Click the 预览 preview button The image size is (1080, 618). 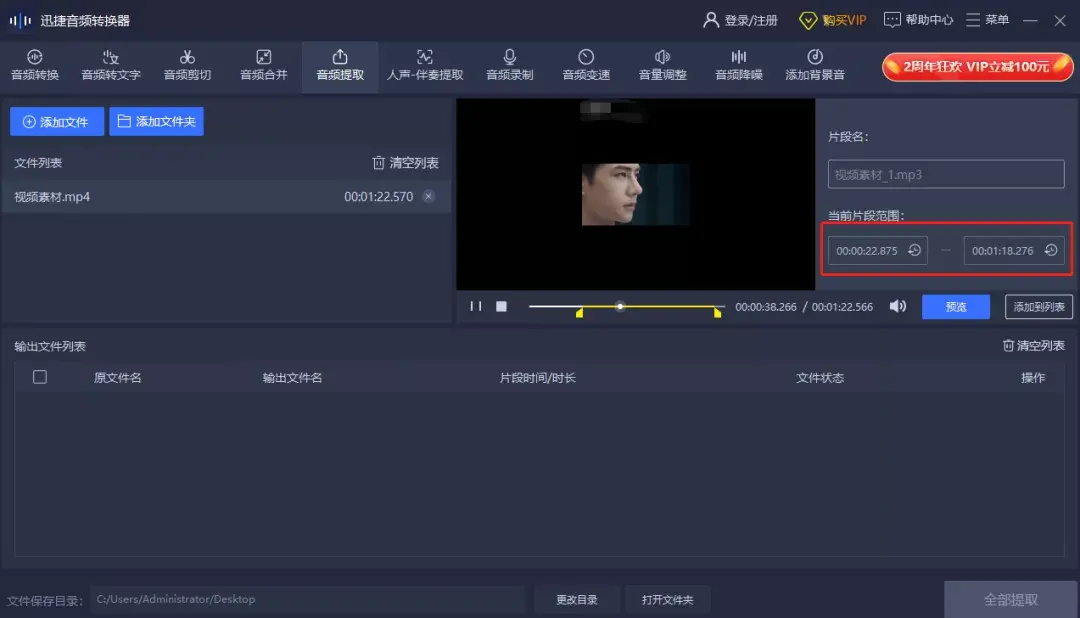click(x=955, y=307)
